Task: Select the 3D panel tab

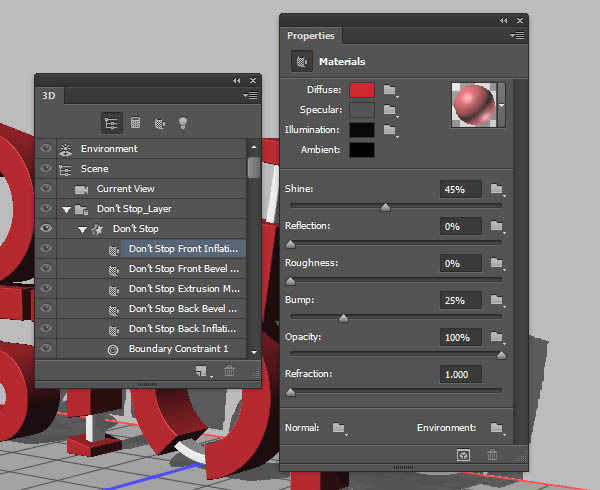Action: (x=49, y=96)
